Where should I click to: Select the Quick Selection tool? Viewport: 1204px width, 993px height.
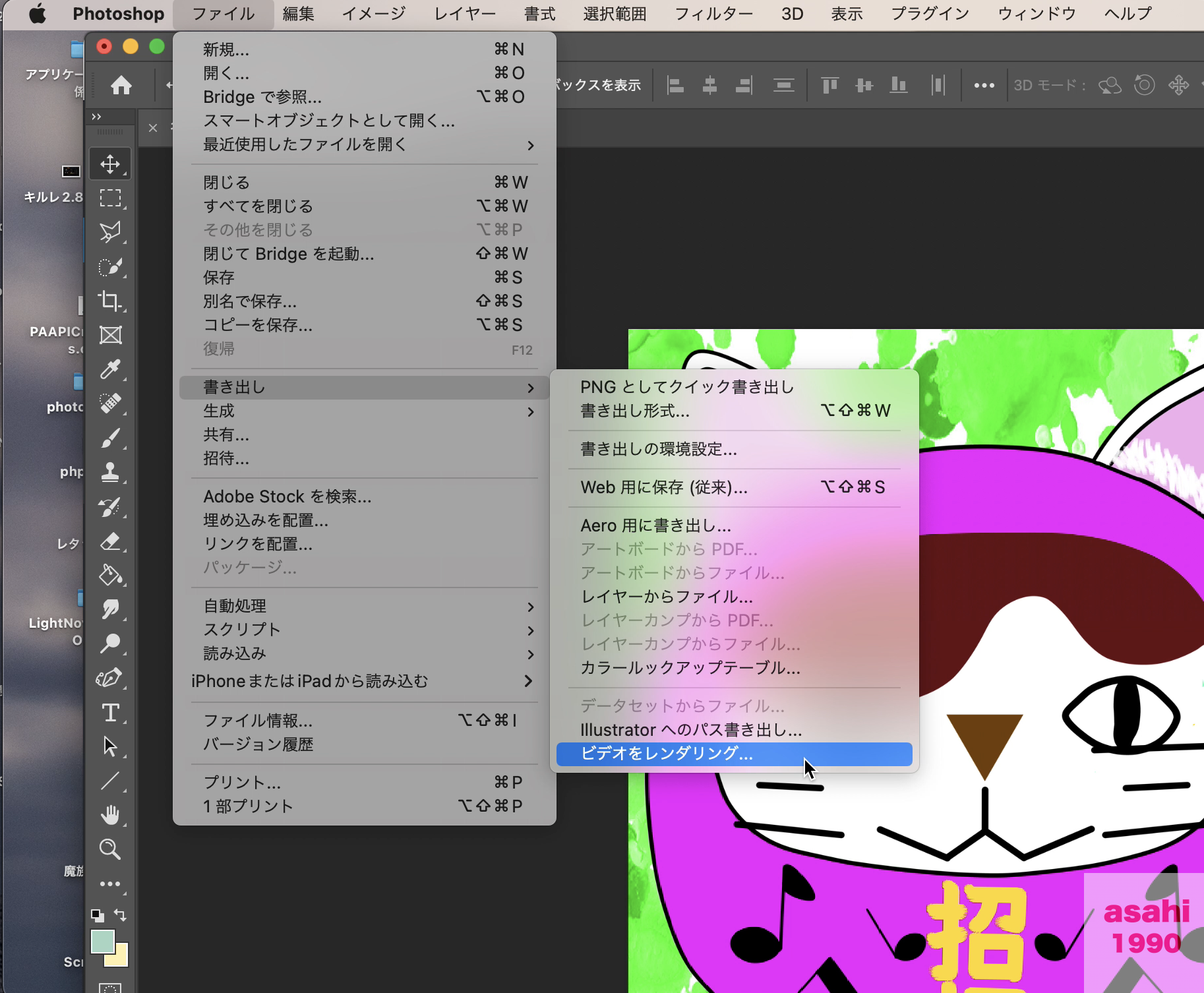point(110,266)
